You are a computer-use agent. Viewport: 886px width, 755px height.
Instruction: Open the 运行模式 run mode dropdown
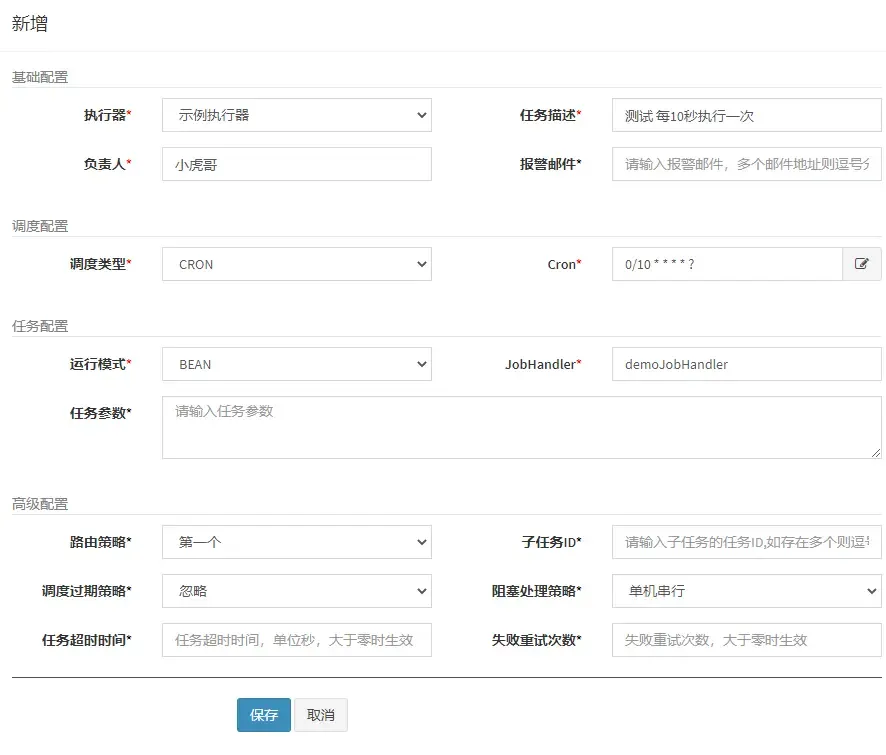pos(296,364)
